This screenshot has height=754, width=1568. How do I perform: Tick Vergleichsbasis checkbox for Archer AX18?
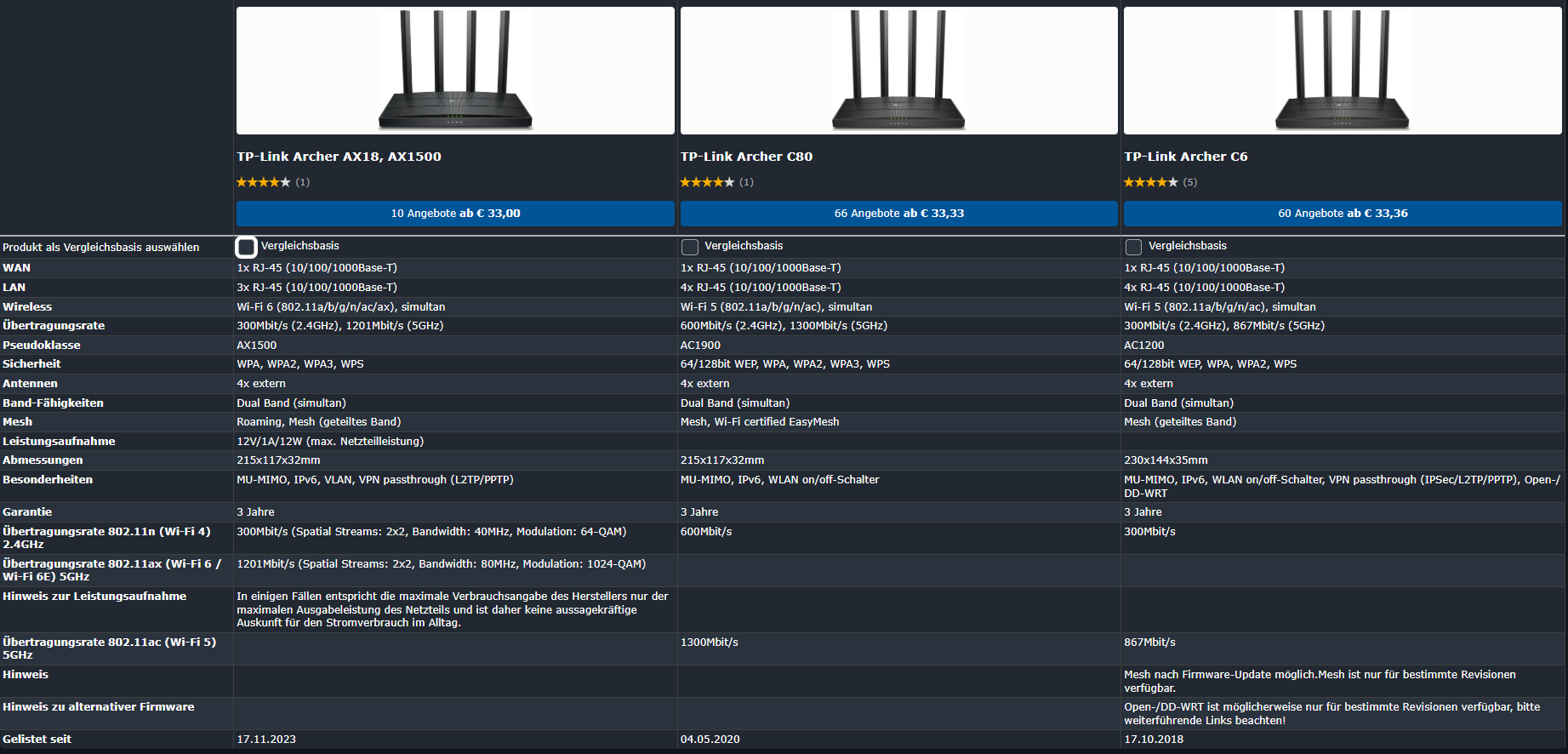tap(246, 247)
